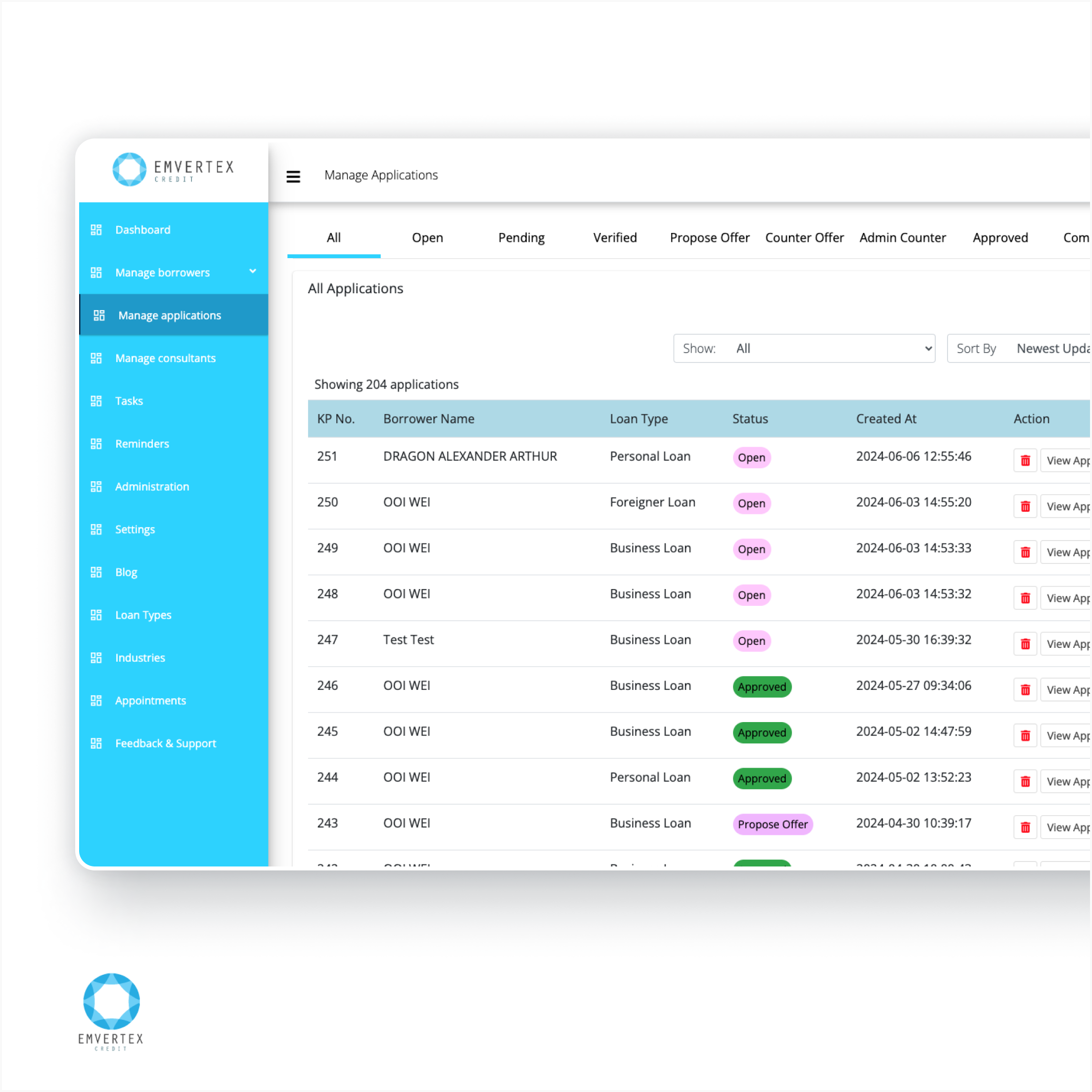The height and width of the screenshot is (1092, 1092).
Task: Open Manage applications in sidebar
Action: (x=174, y=316)
